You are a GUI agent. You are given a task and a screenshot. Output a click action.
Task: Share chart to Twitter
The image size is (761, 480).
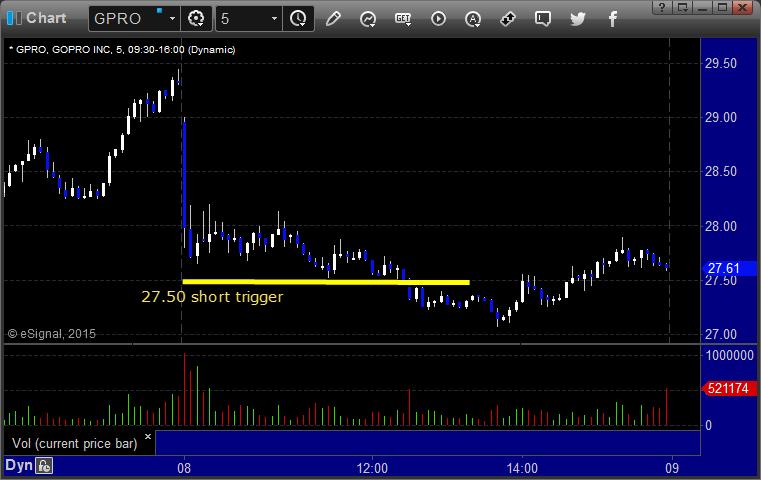[x=578, y=19]
